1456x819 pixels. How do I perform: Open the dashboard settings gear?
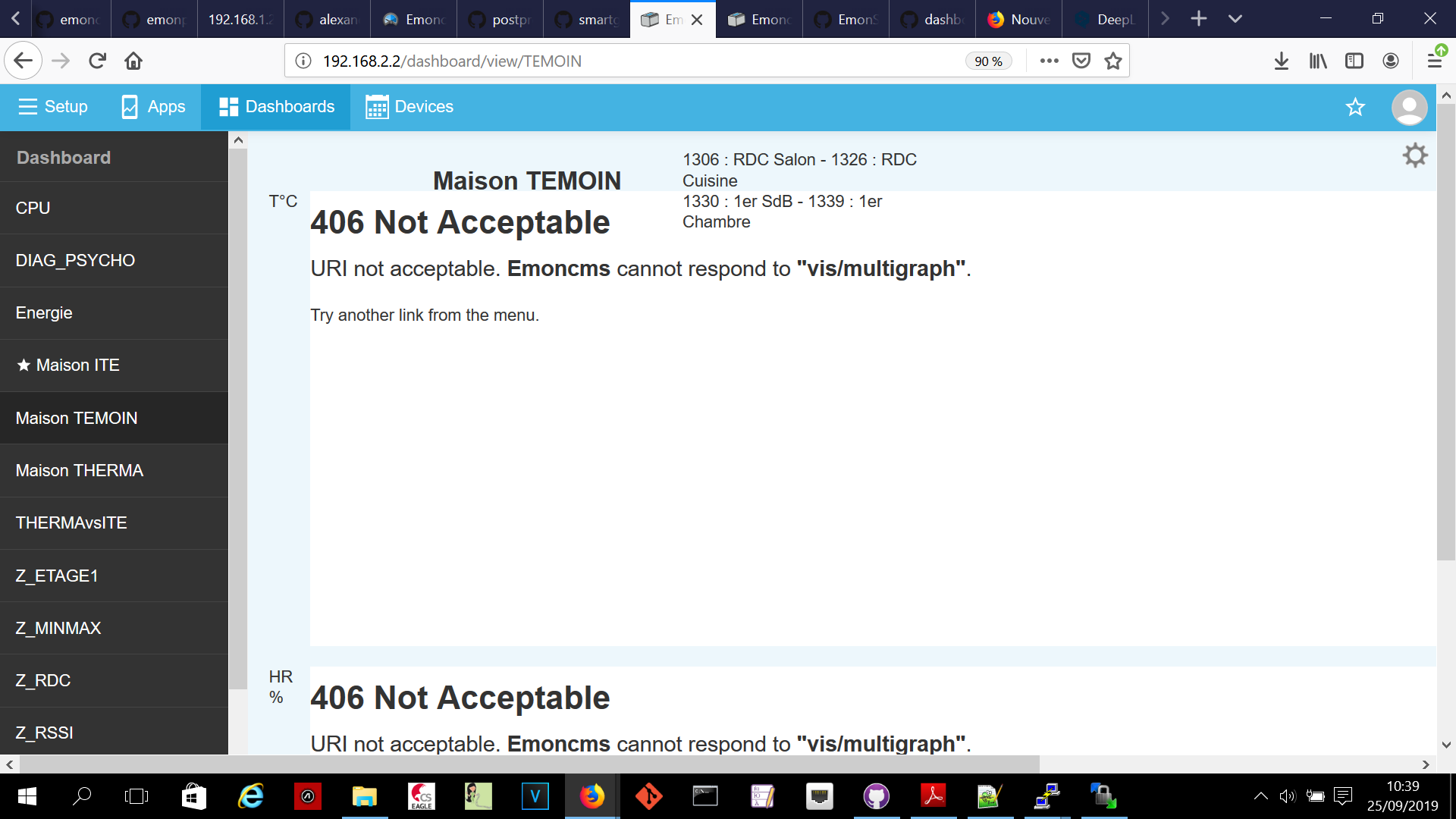tap(1414, 155)
